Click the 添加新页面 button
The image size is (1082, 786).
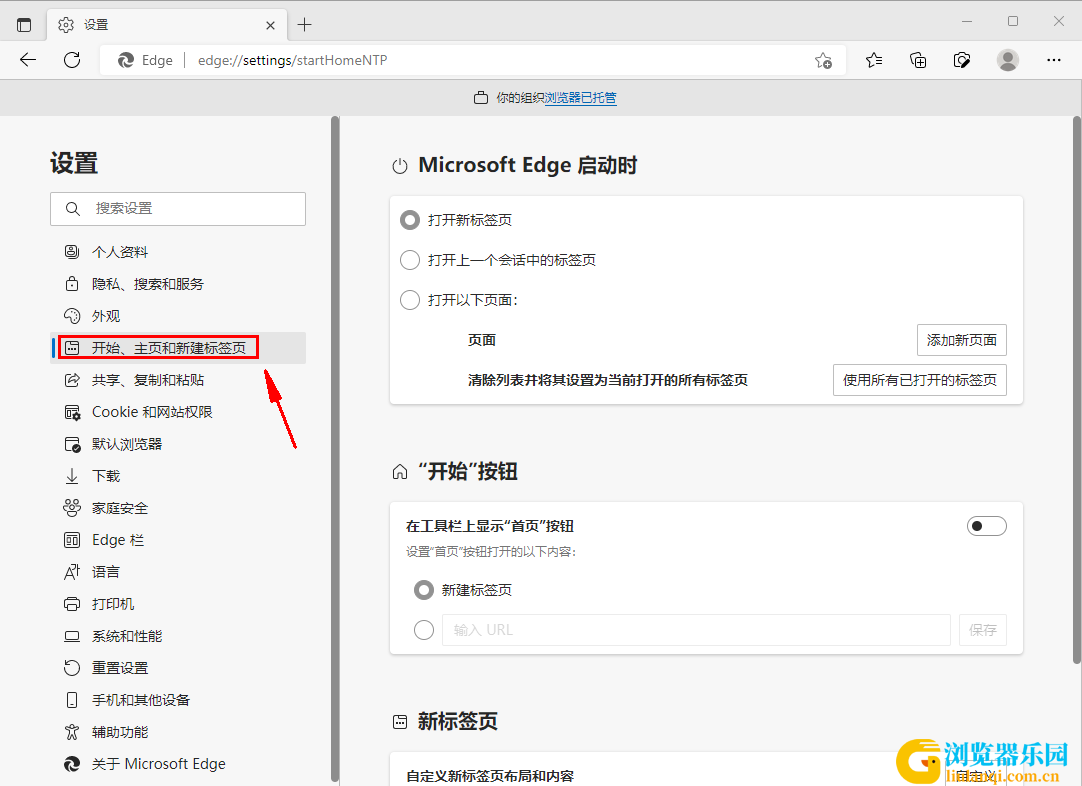pos(961,340)
